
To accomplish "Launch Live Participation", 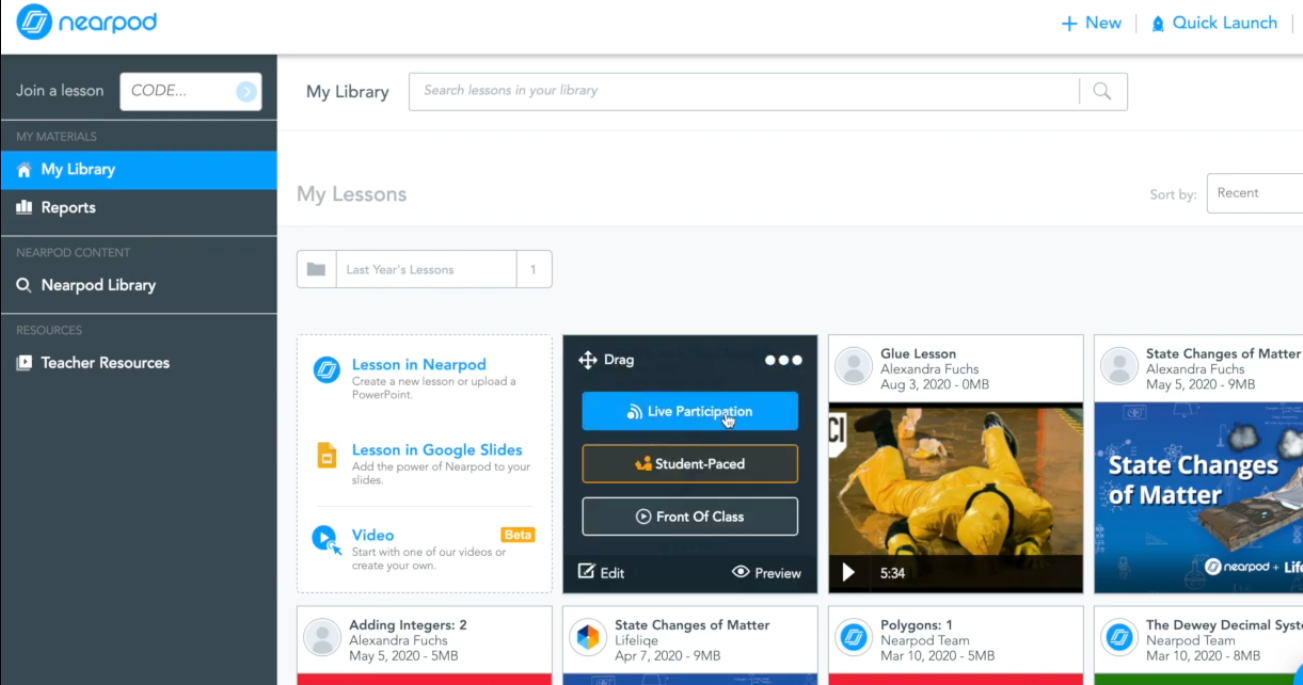I will tap(690, 411).
